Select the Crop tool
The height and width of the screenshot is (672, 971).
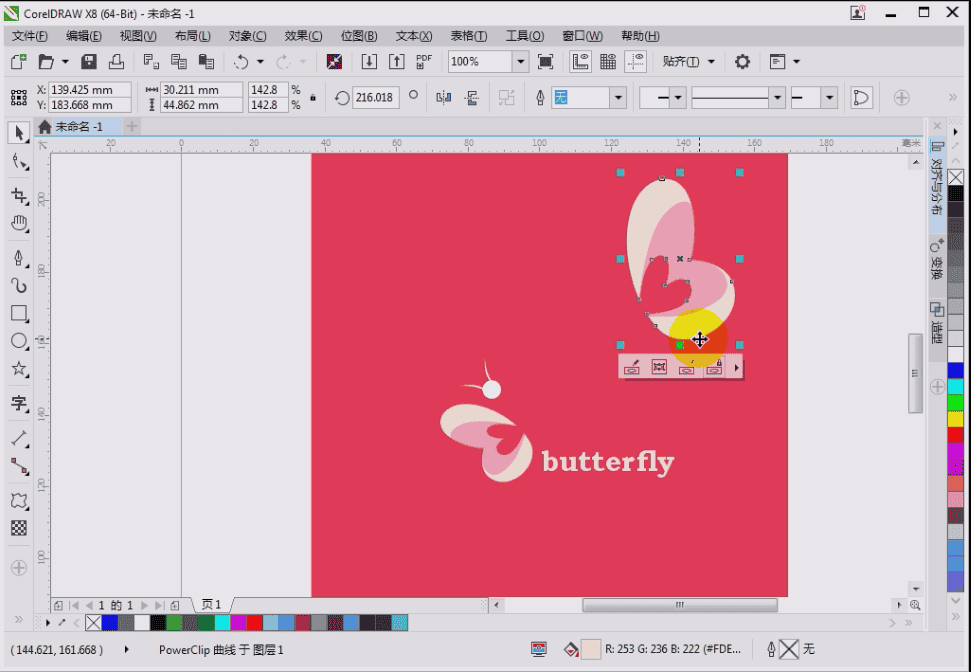(x=19, y=196)
